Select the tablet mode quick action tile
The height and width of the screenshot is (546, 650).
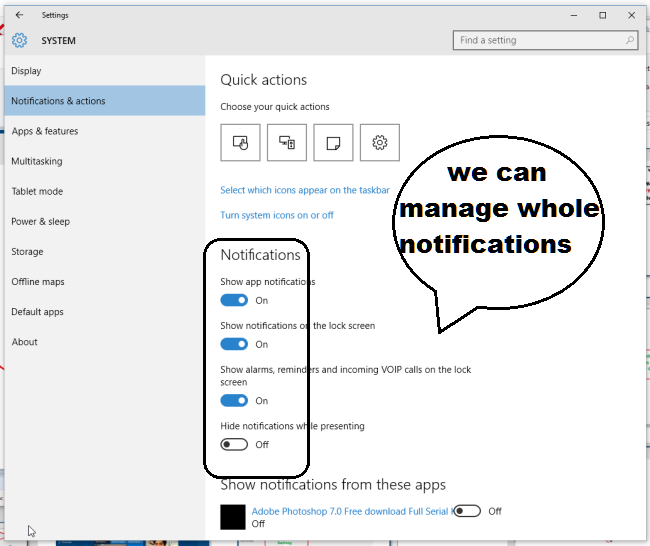[240, 142]
